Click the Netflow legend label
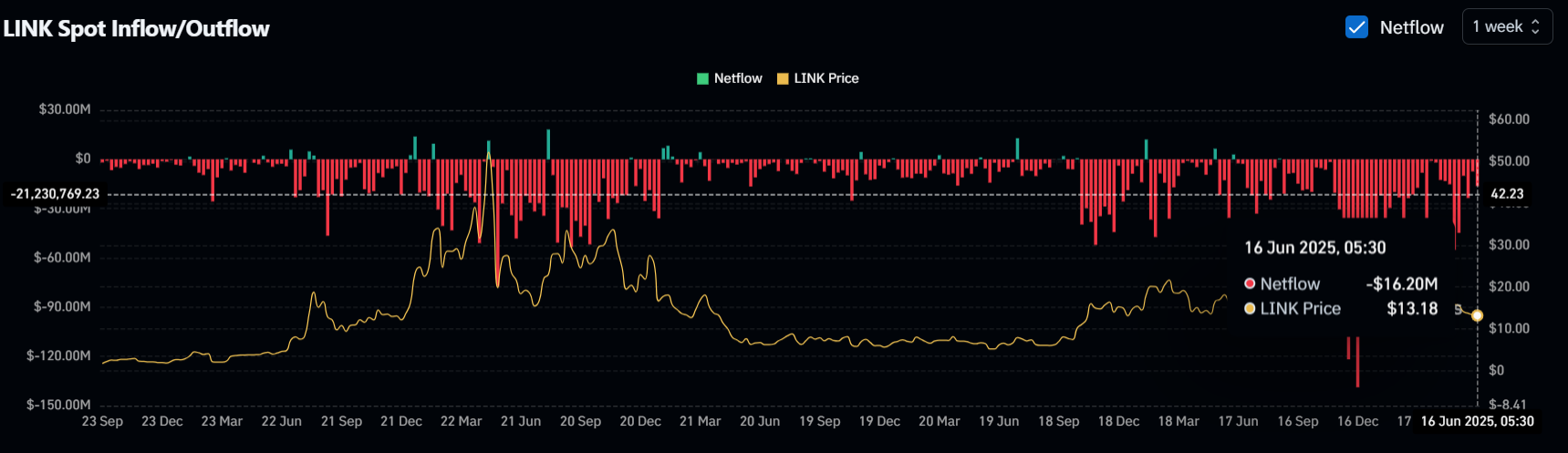This screenshot has height=453, width=1568. point(738,78)
